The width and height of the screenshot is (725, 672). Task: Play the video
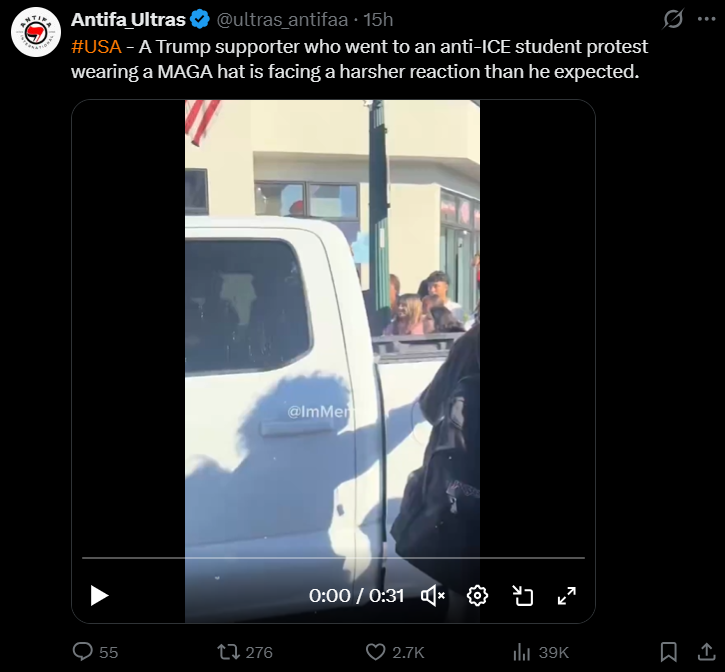[x=99, y=596]
